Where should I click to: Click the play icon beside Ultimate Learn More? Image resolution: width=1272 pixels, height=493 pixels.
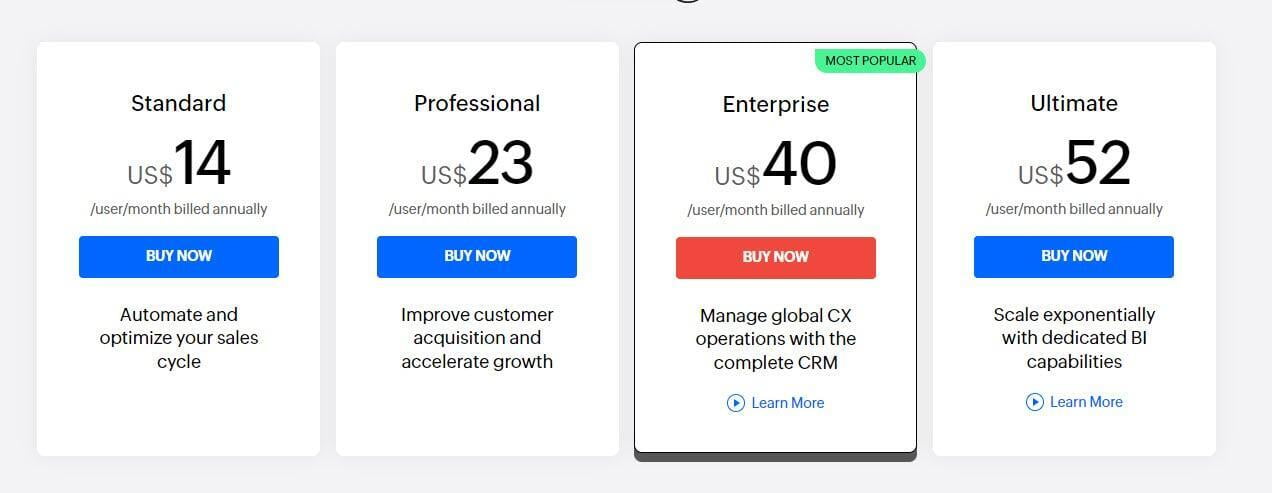pos(1035,402)
